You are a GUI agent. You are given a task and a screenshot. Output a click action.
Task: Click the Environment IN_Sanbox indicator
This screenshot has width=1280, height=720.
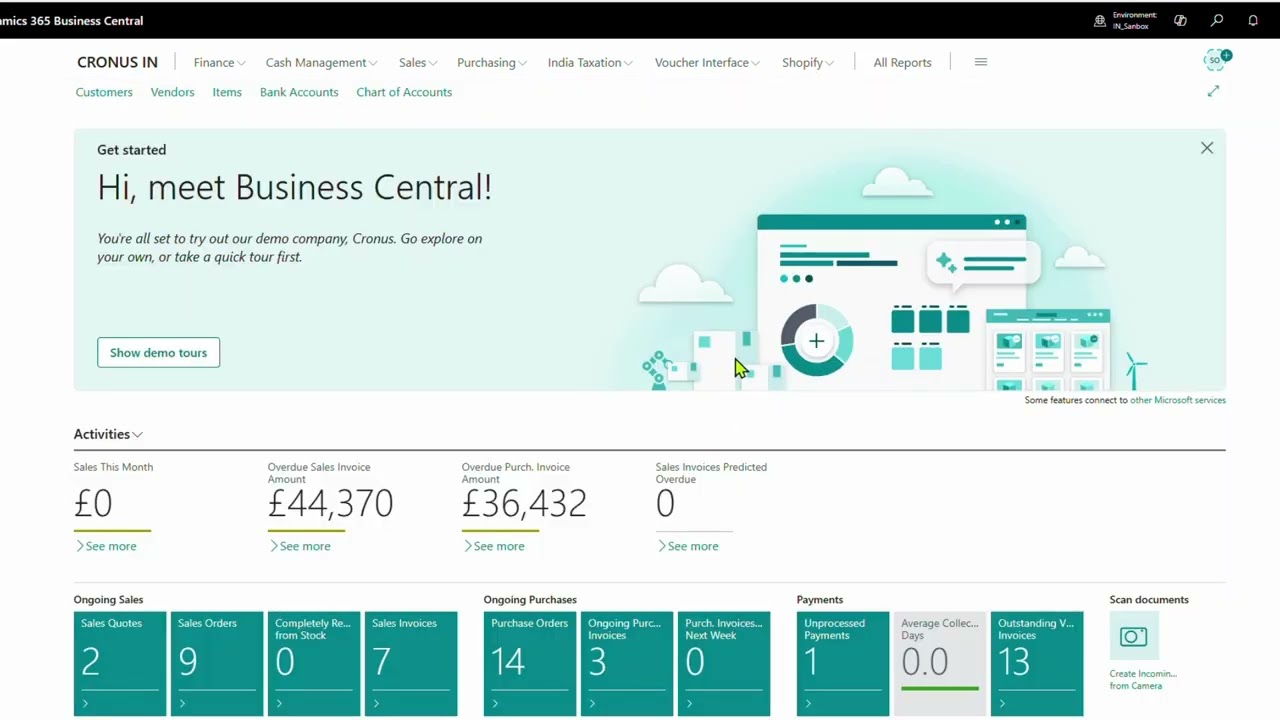click(x=1126, y=20)
